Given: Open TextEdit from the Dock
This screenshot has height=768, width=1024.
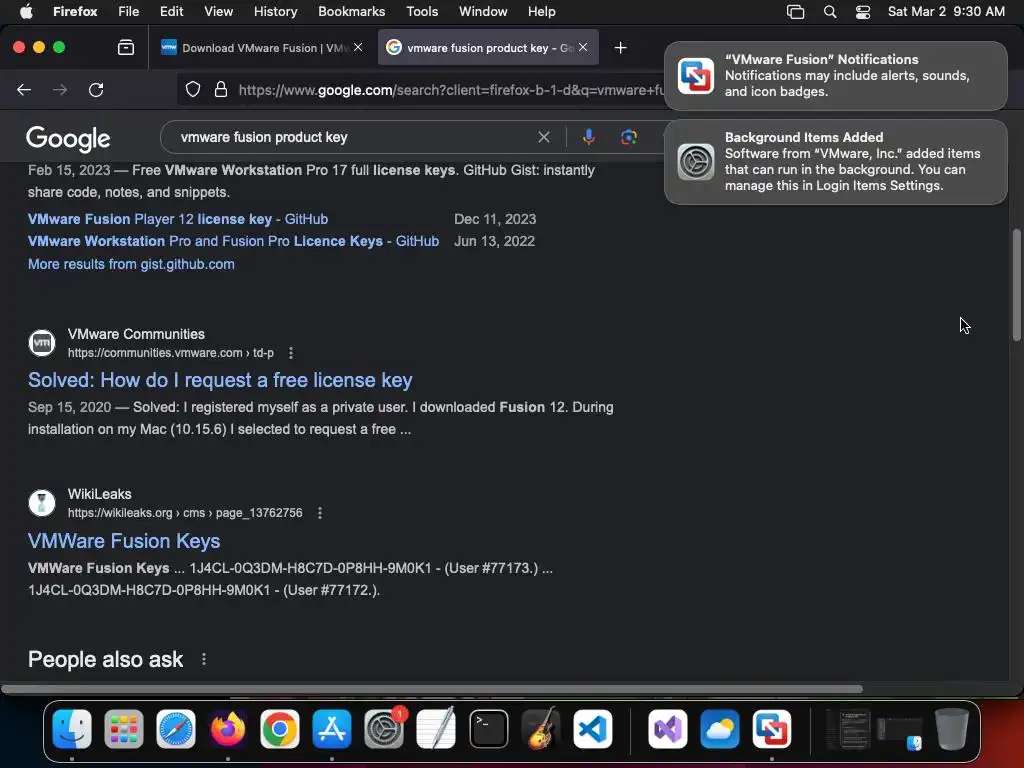Looking at the screenshot, I should [x=436, y=728].
